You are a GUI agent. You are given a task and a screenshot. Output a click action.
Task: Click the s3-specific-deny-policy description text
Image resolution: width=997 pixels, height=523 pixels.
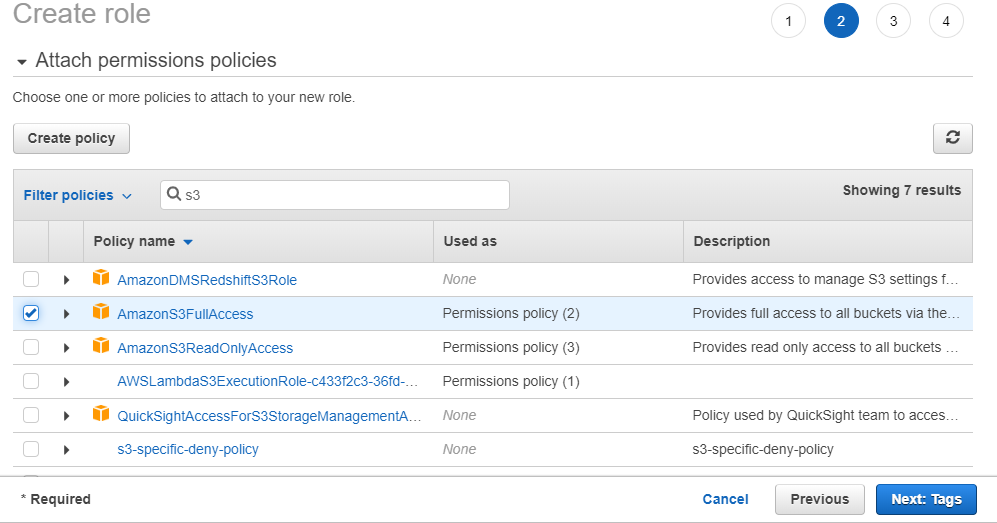click(x=762, y=449)
